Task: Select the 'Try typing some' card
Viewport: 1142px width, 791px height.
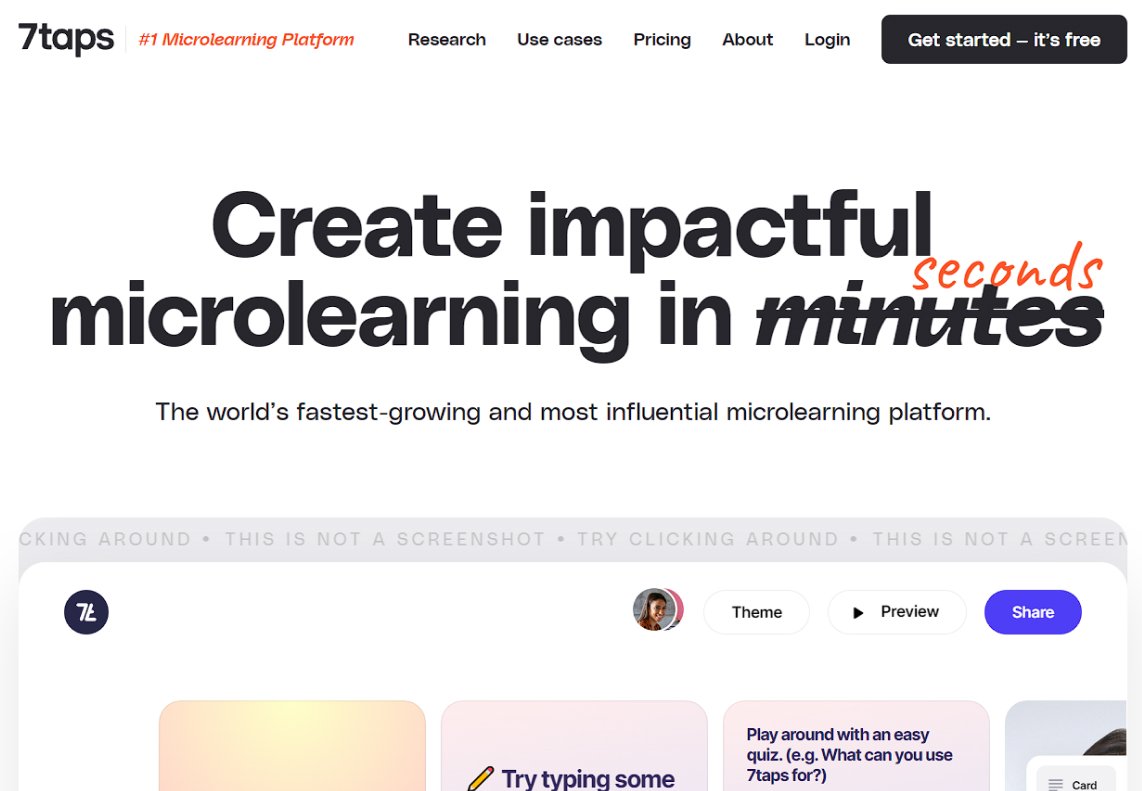Action: 574,746
